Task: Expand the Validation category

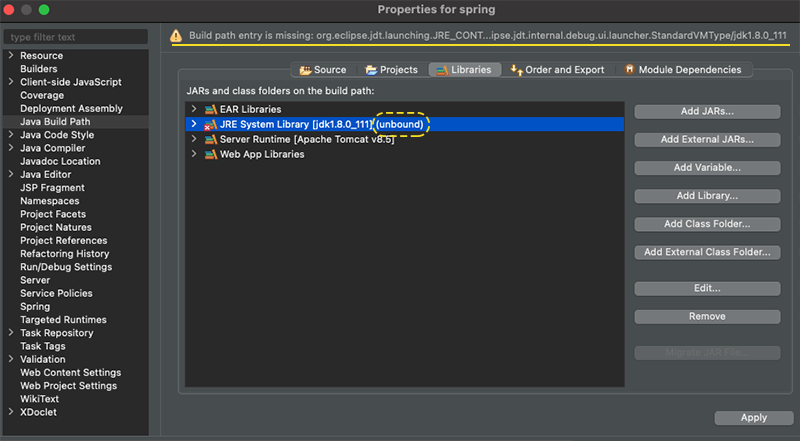Action: 11,359
